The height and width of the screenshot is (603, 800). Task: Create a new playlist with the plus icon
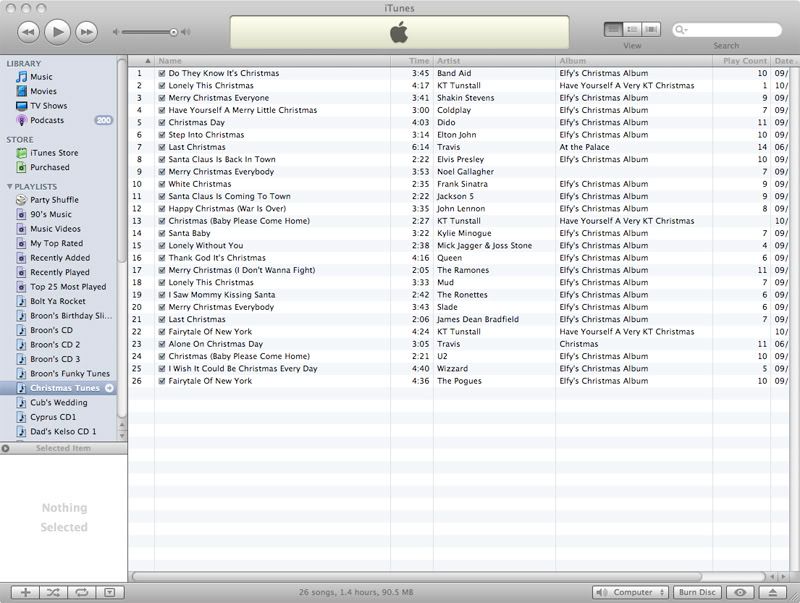25,592
